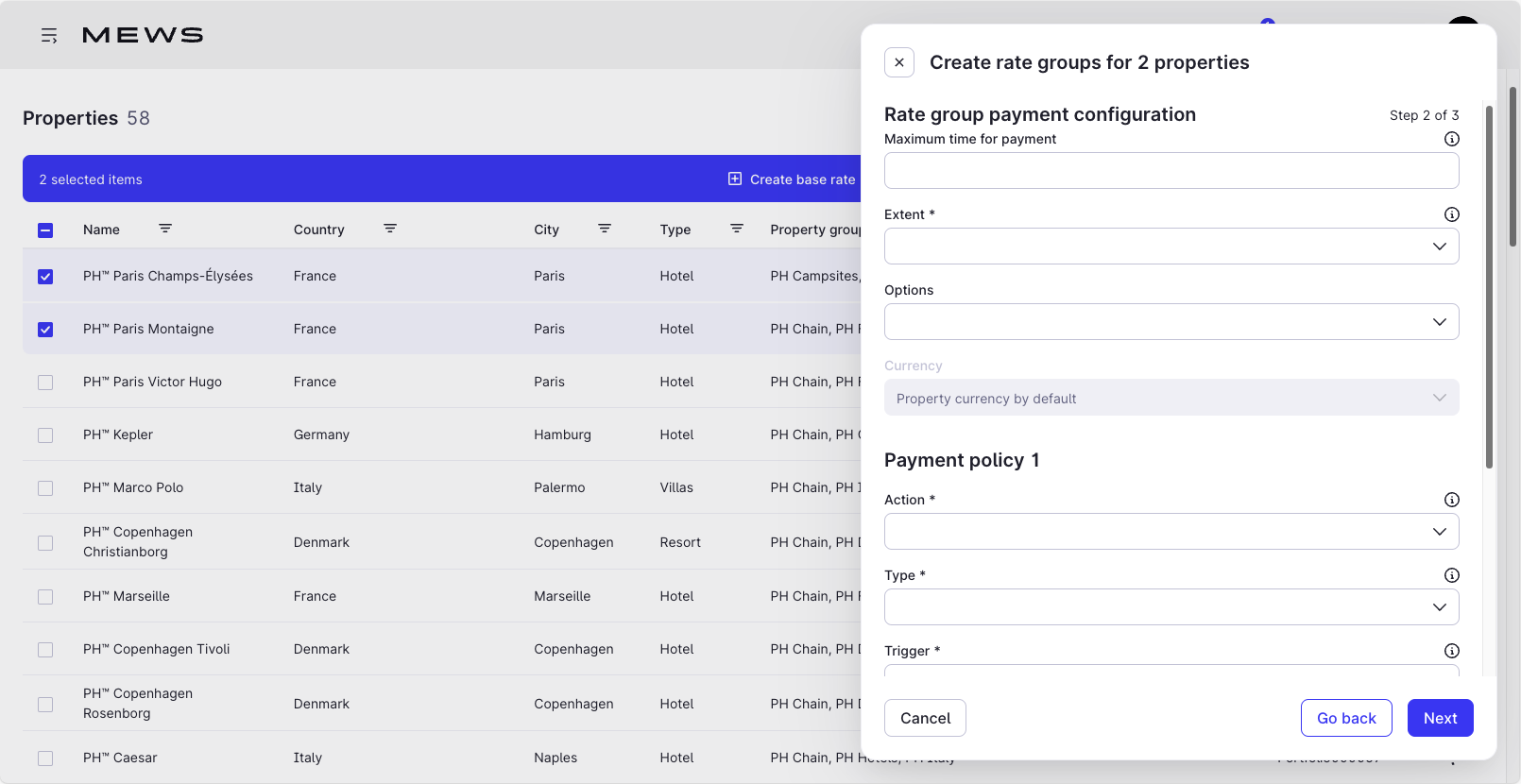Show info for the Extent field

click(1452, 214)
